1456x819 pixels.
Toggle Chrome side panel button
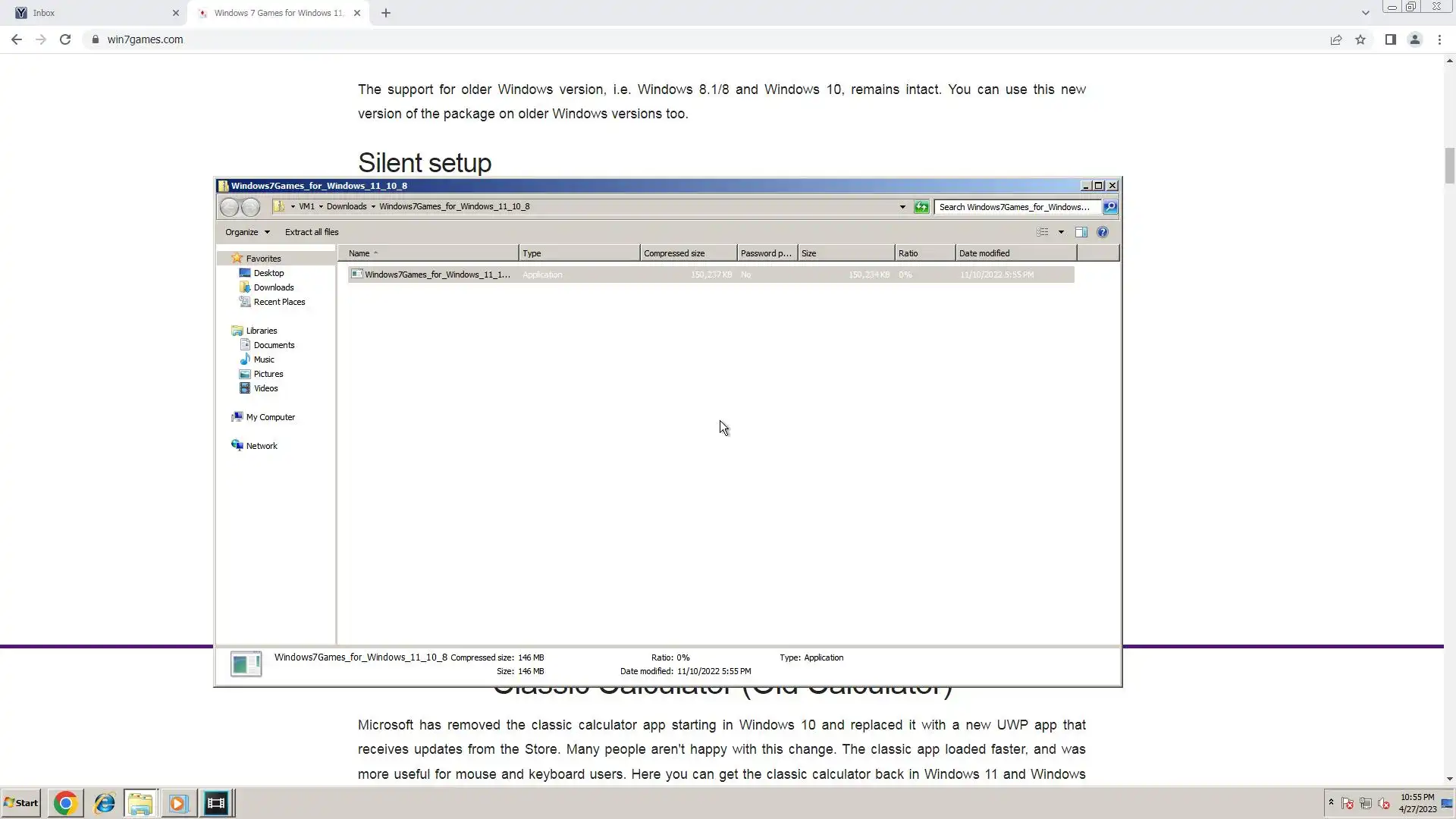point(1390,39)
